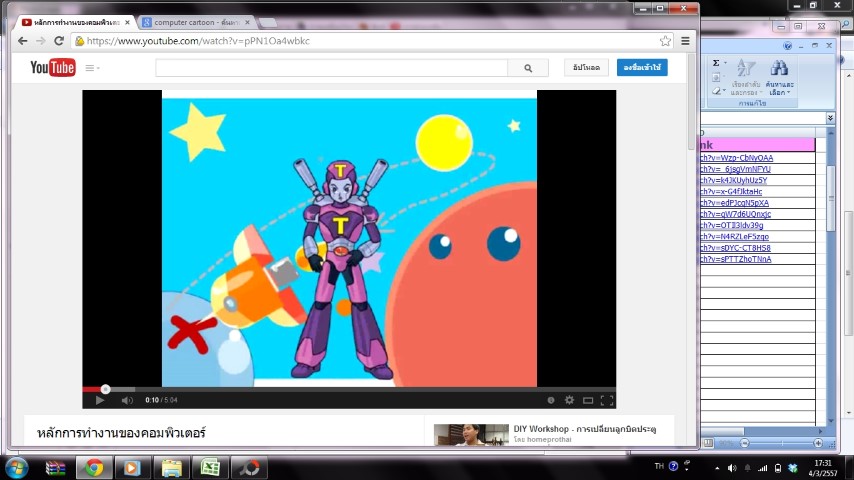The width and height of the screenshot is (854, 480).
Task: Open Find and Select in Excel
Action: tap(779, 77)
